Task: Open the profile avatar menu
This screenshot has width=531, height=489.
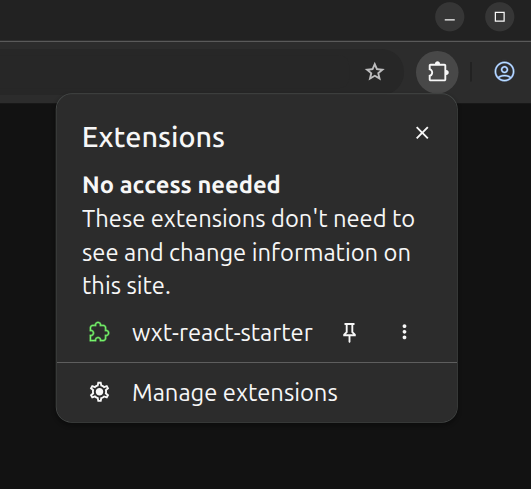Action: point(504,72)
